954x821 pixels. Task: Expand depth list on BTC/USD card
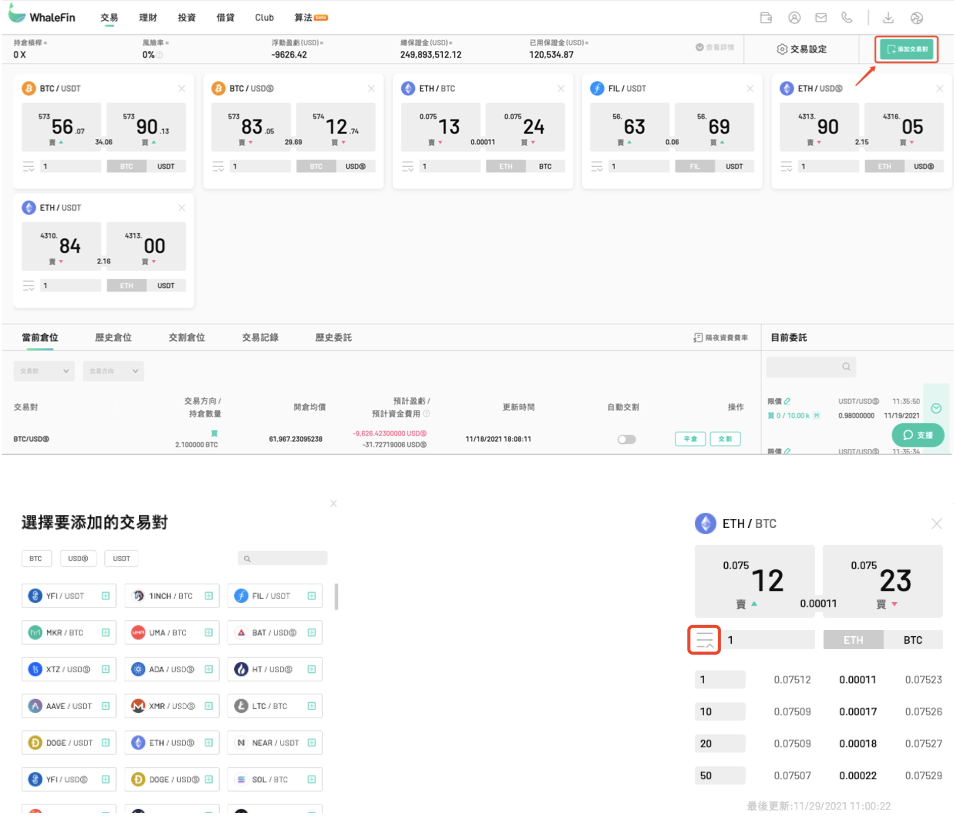[x=218, y=166]
